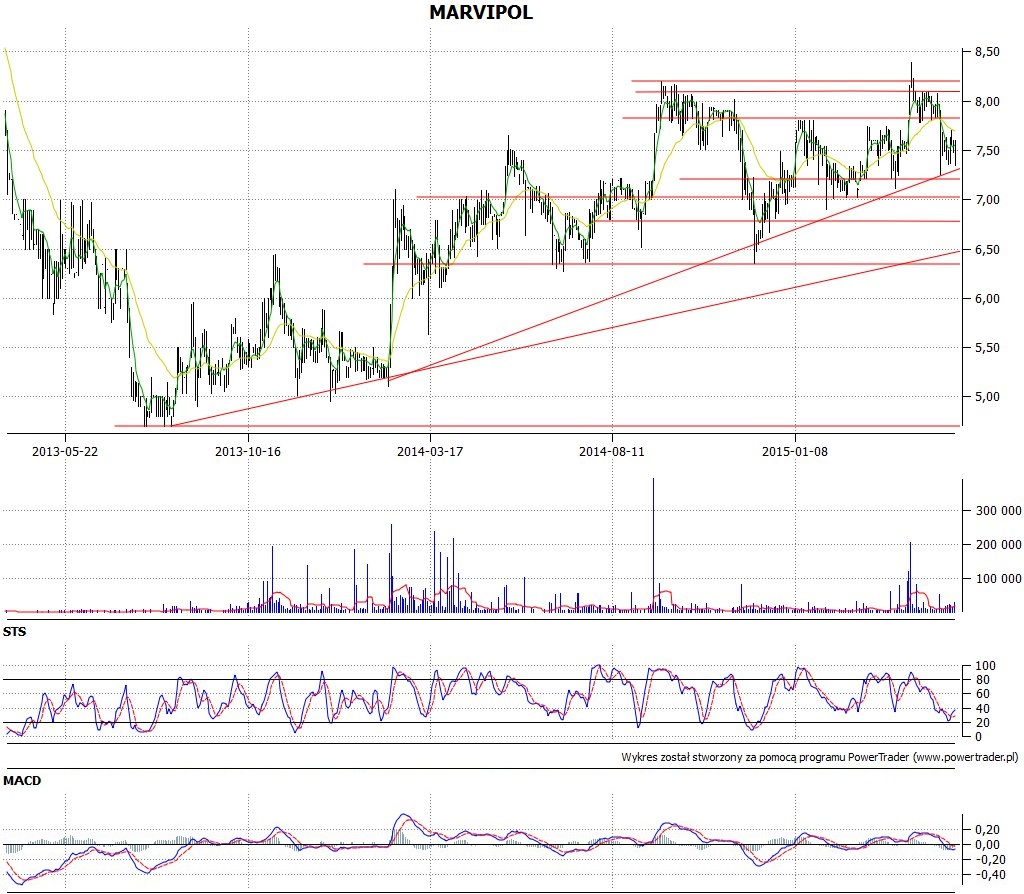Click the 7,00 price axis label

tap(987, 200)
